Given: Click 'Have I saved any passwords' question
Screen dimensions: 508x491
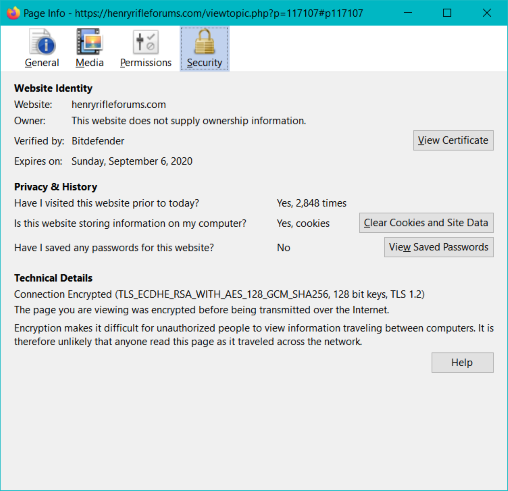Looking at the screenshot, I should pos(114,248).
